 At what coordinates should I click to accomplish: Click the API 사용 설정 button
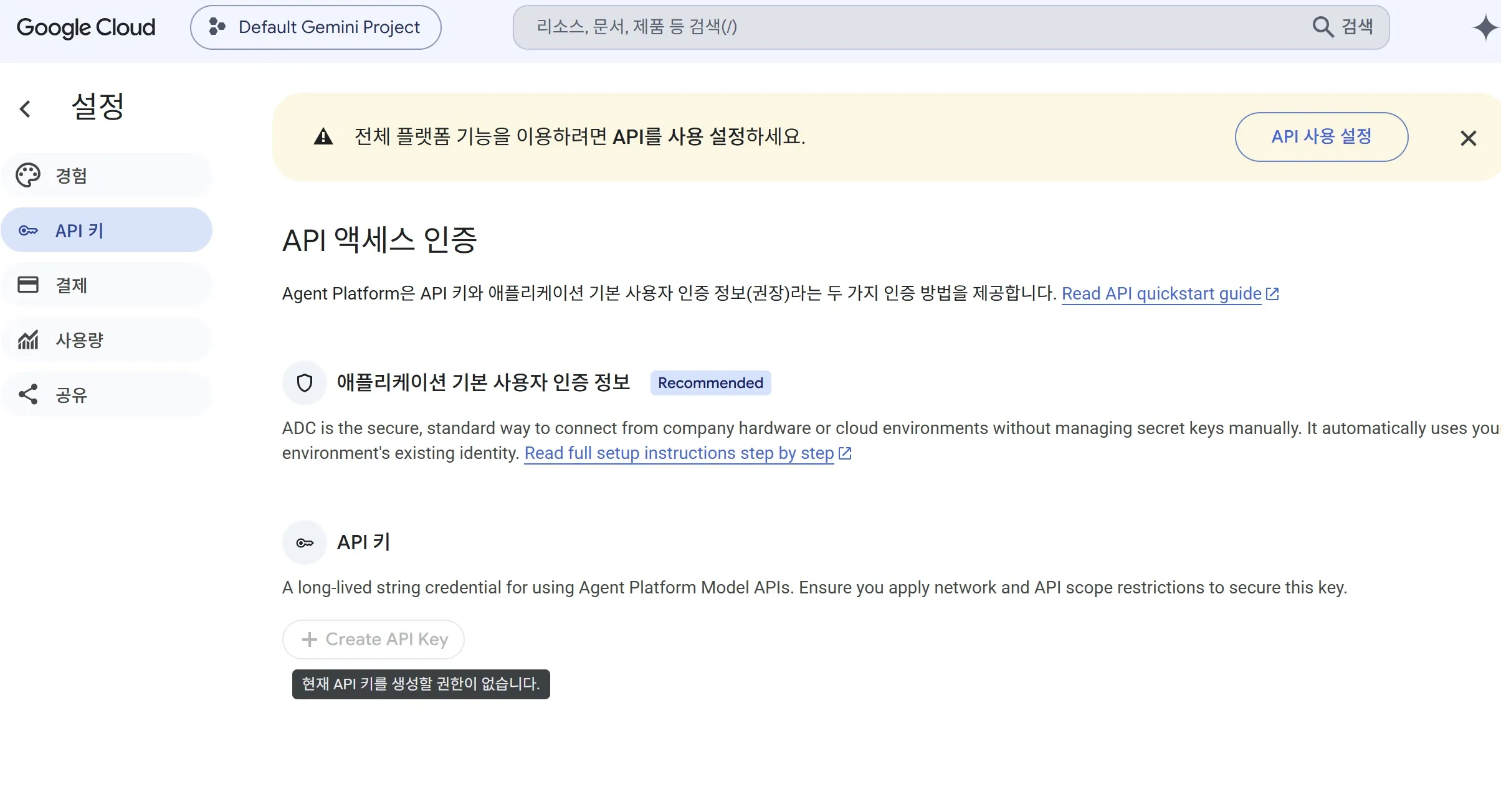(1322, 137)
